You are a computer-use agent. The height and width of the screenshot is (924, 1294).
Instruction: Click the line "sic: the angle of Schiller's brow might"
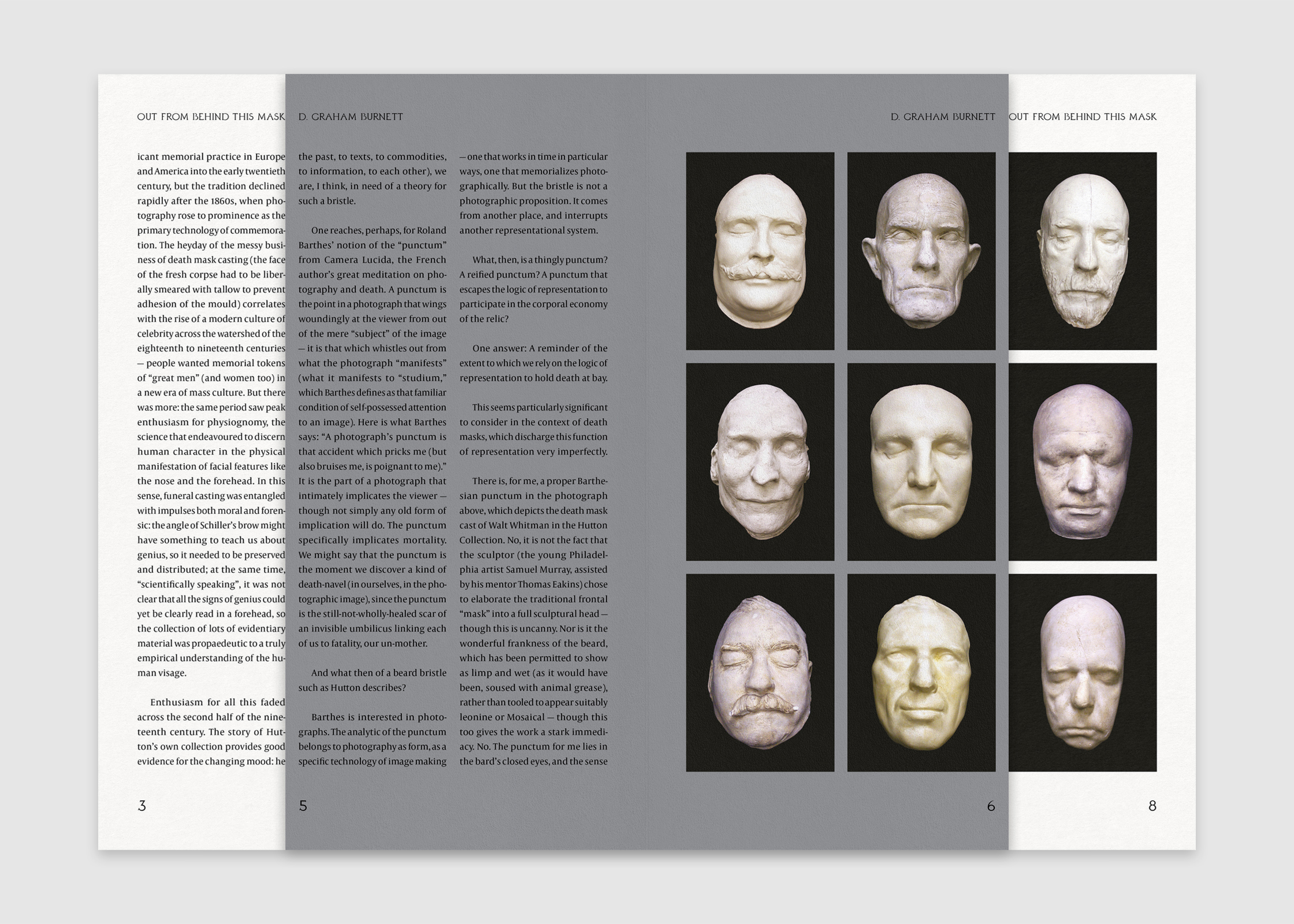coord(211,526)
